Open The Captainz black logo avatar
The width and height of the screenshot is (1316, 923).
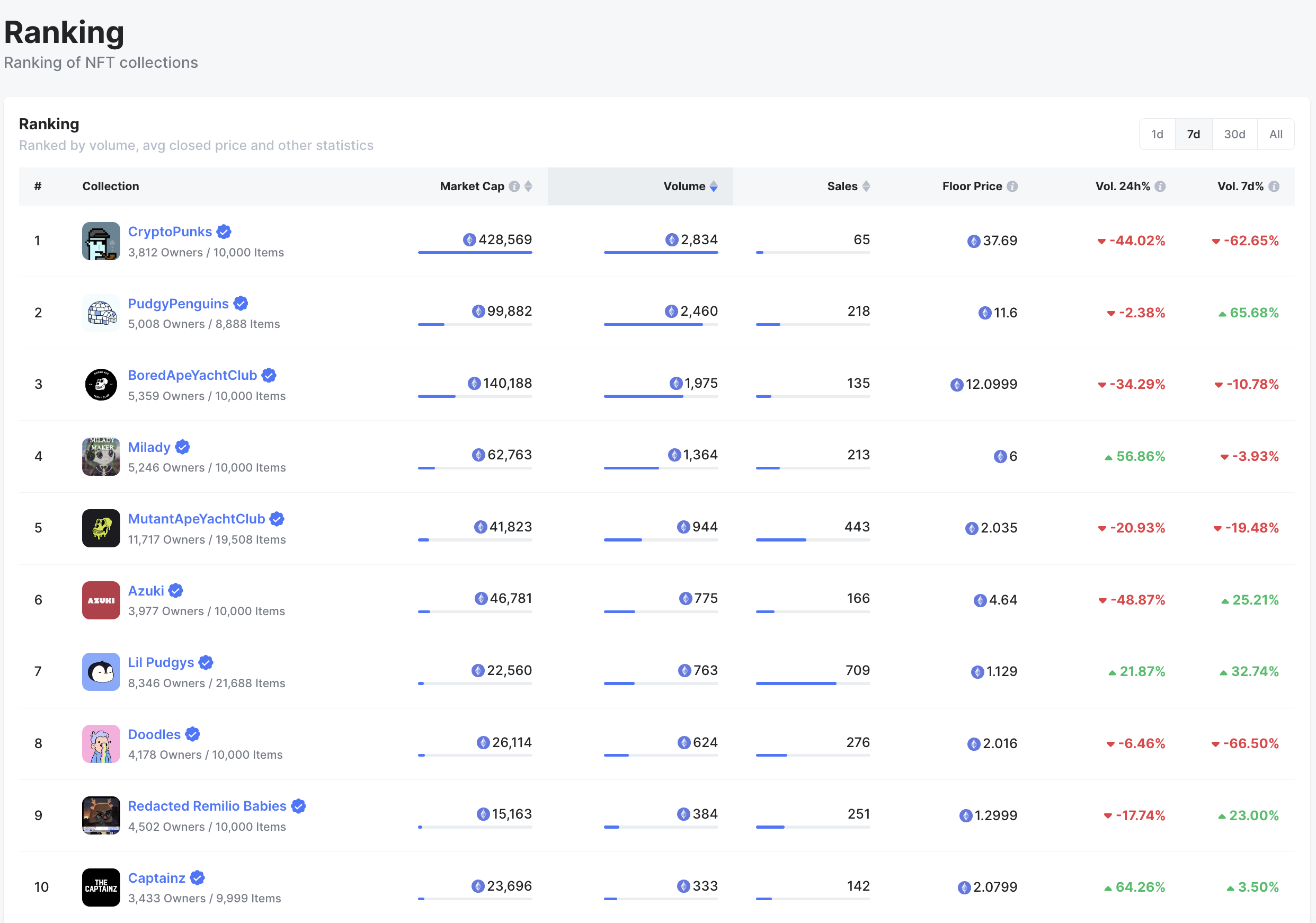pyautogui.click(x=101, y=887)
